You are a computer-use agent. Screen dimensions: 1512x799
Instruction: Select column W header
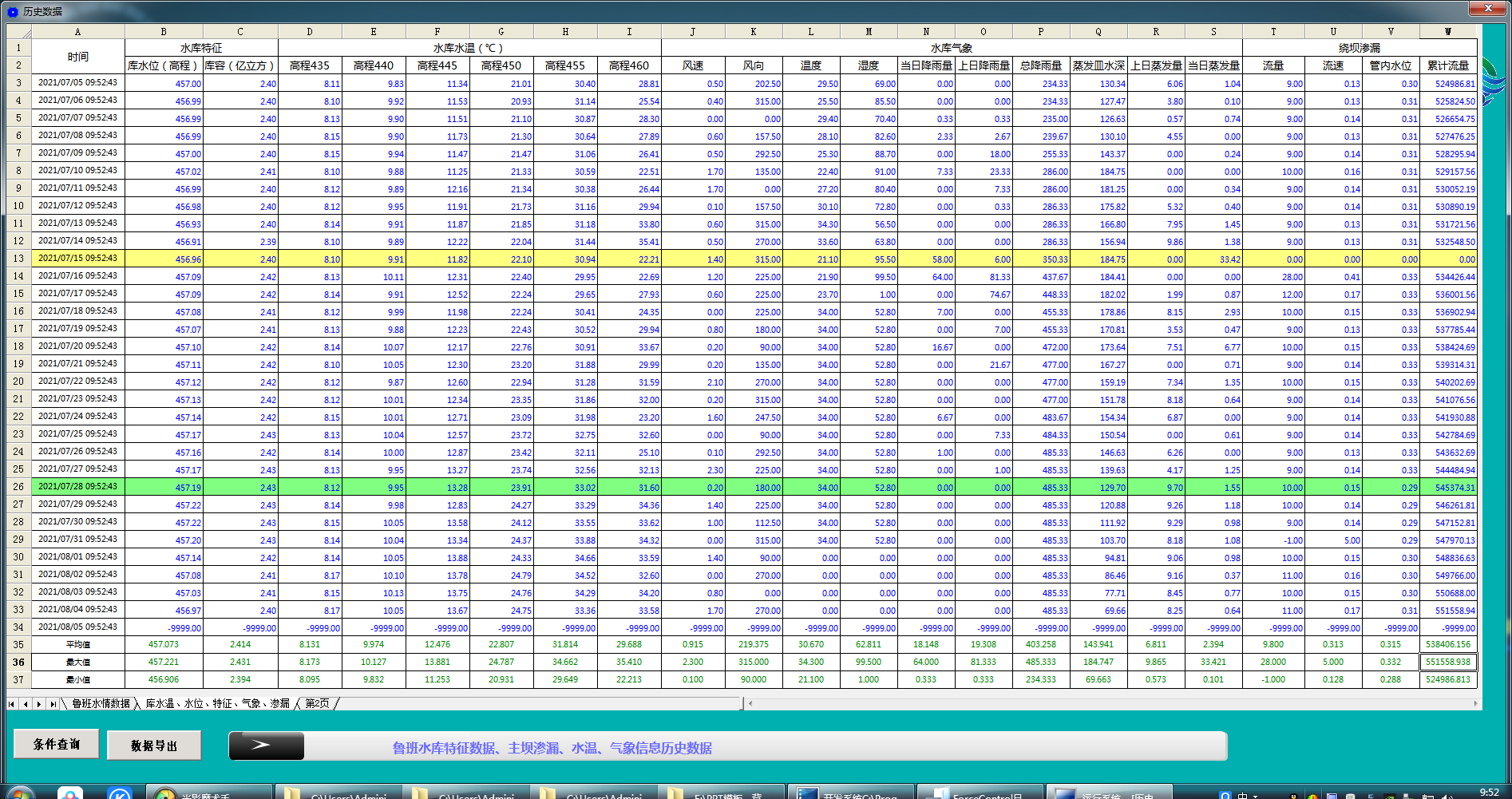click(1447, 32)
